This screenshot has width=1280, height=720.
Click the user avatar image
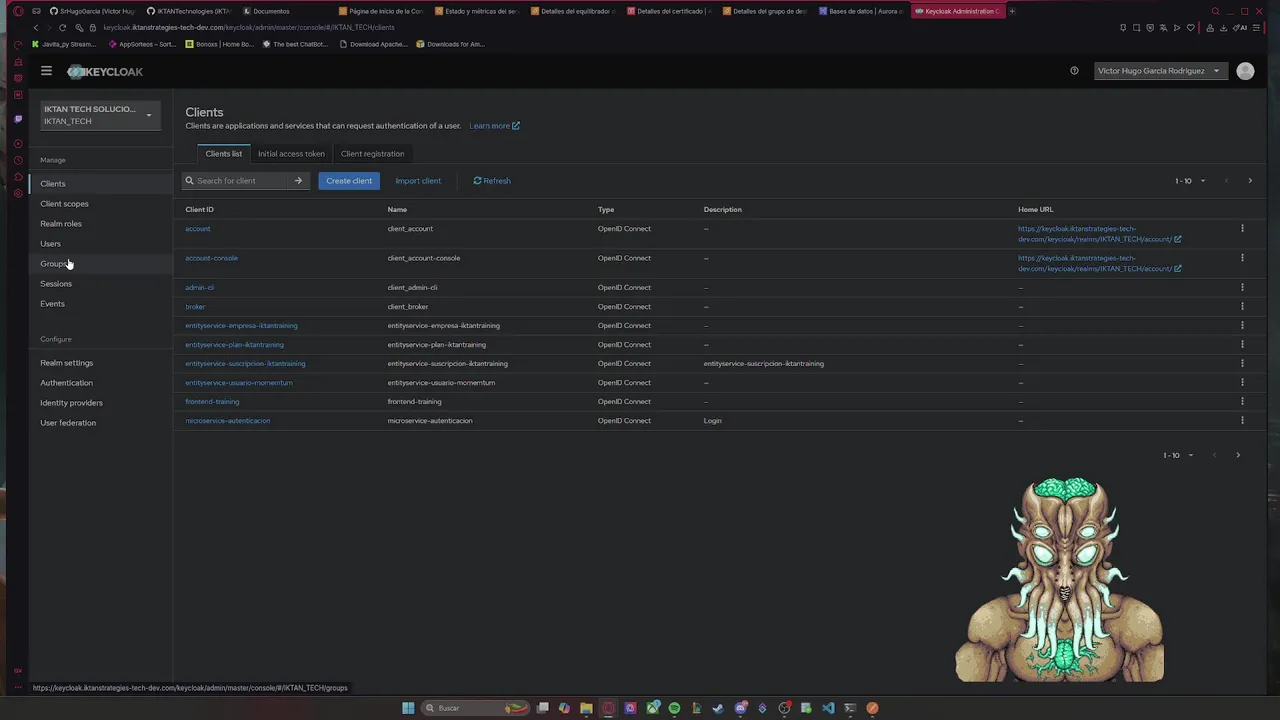1245,71
